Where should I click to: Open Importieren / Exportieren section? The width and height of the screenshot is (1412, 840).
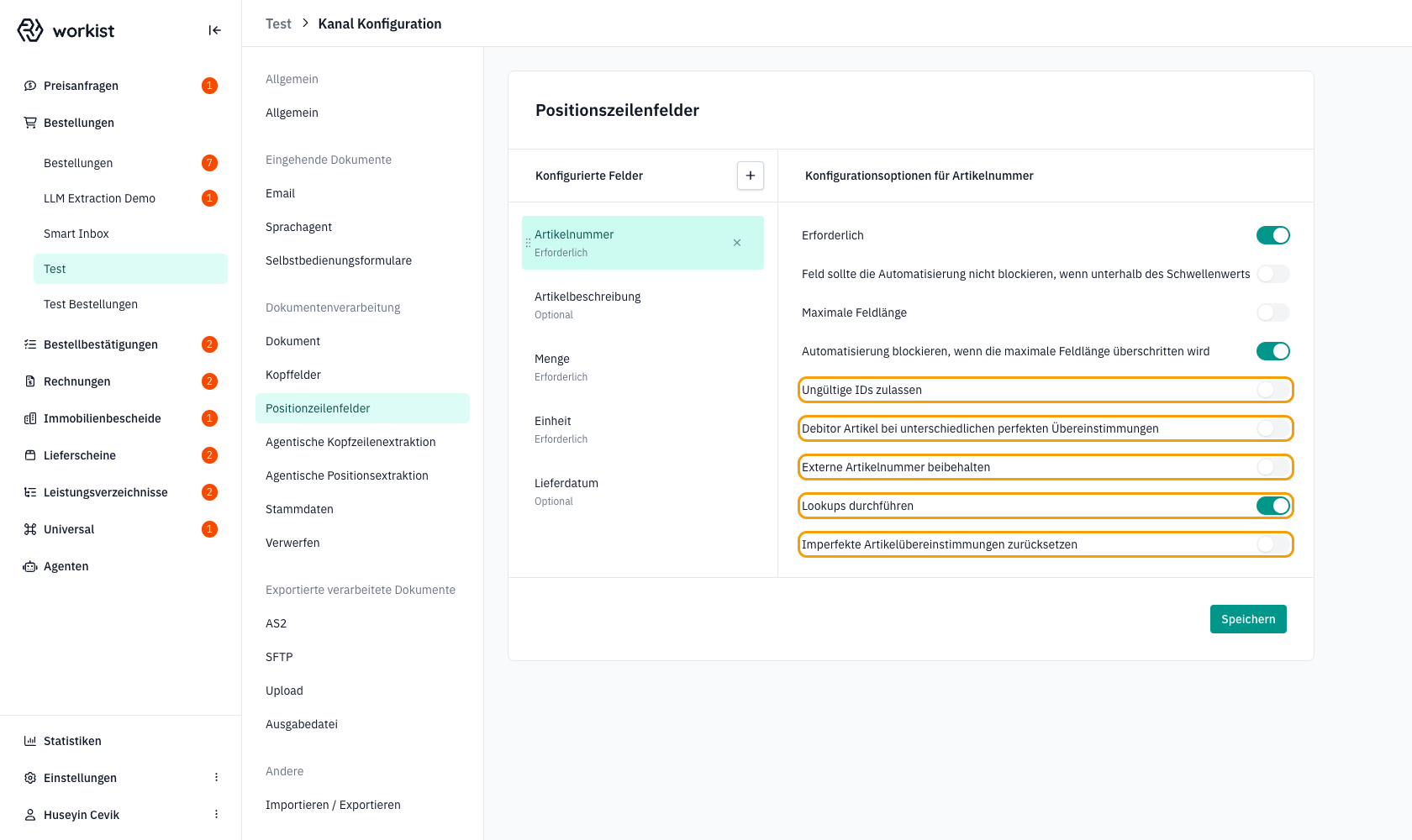point(333,805)
